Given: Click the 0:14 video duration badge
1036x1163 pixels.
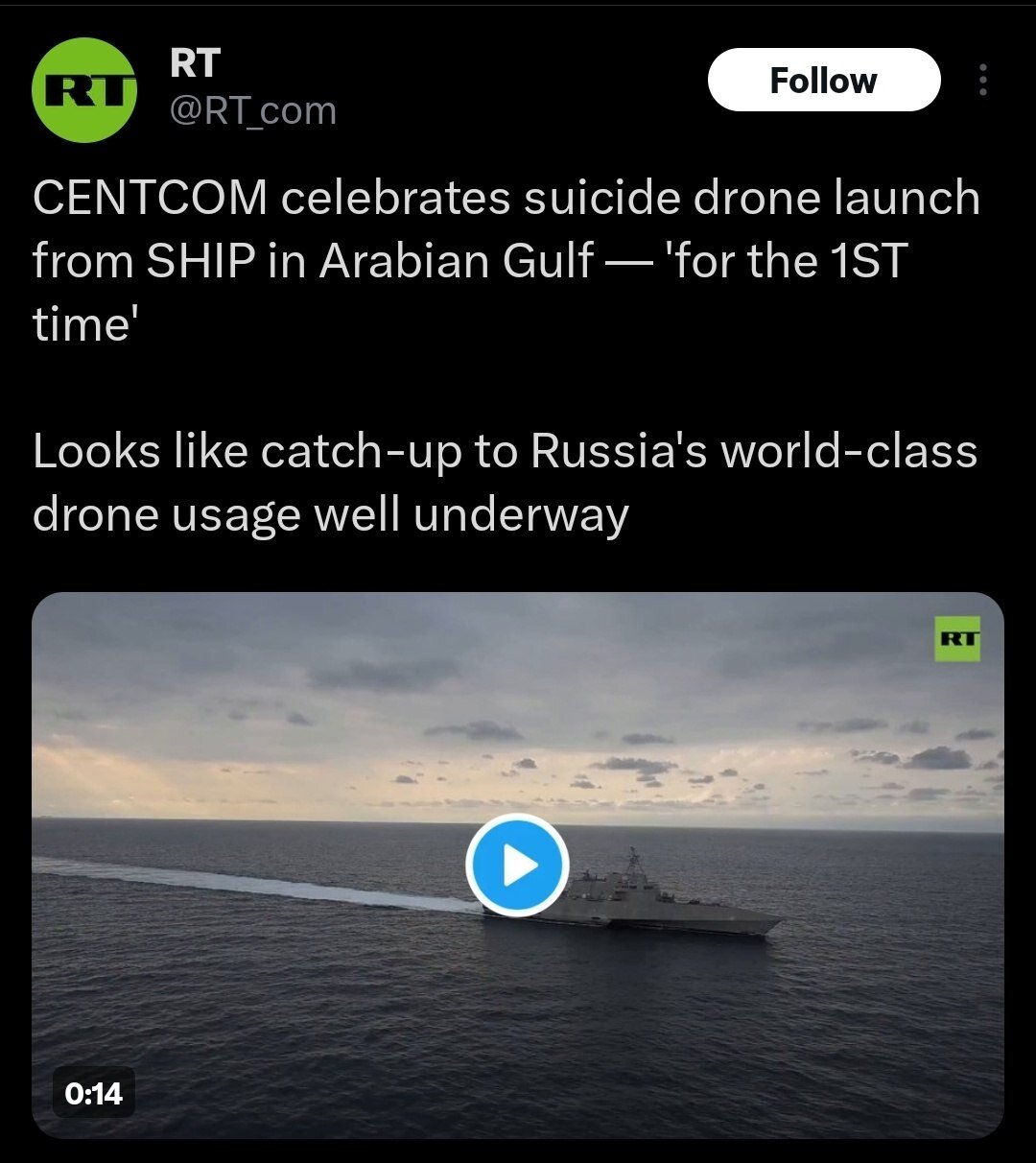Looking at the screenshot, I should click(x=94, y=1093).
